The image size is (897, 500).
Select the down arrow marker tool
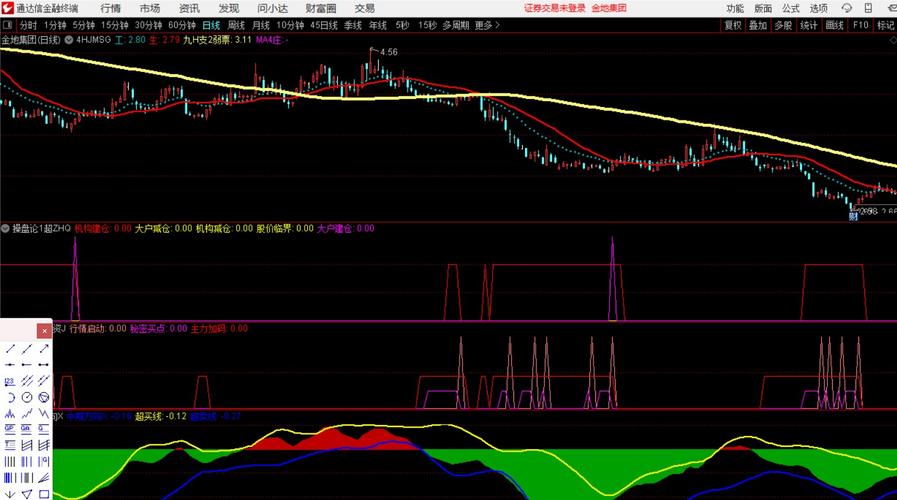(x=10, y=494)
